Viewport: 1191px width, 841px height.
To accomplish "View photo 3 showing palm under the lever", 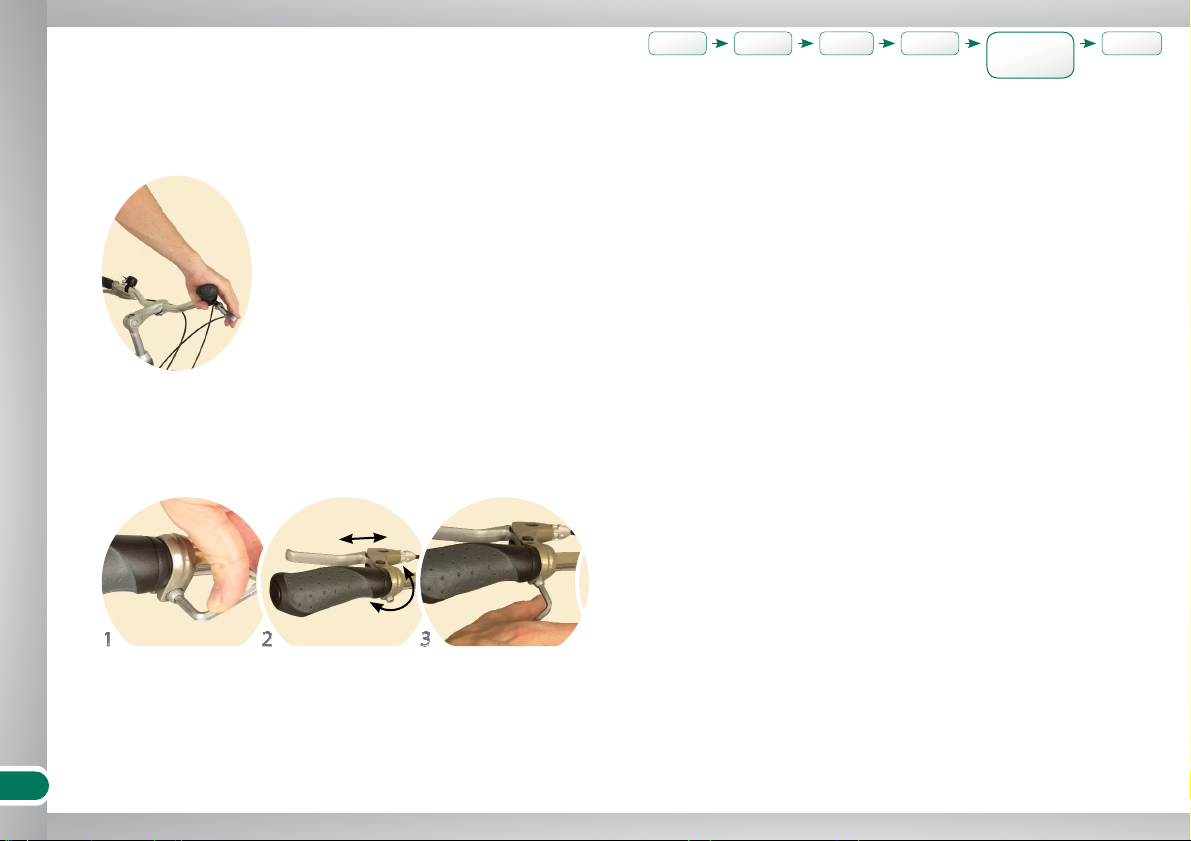I will click(503, 571).
